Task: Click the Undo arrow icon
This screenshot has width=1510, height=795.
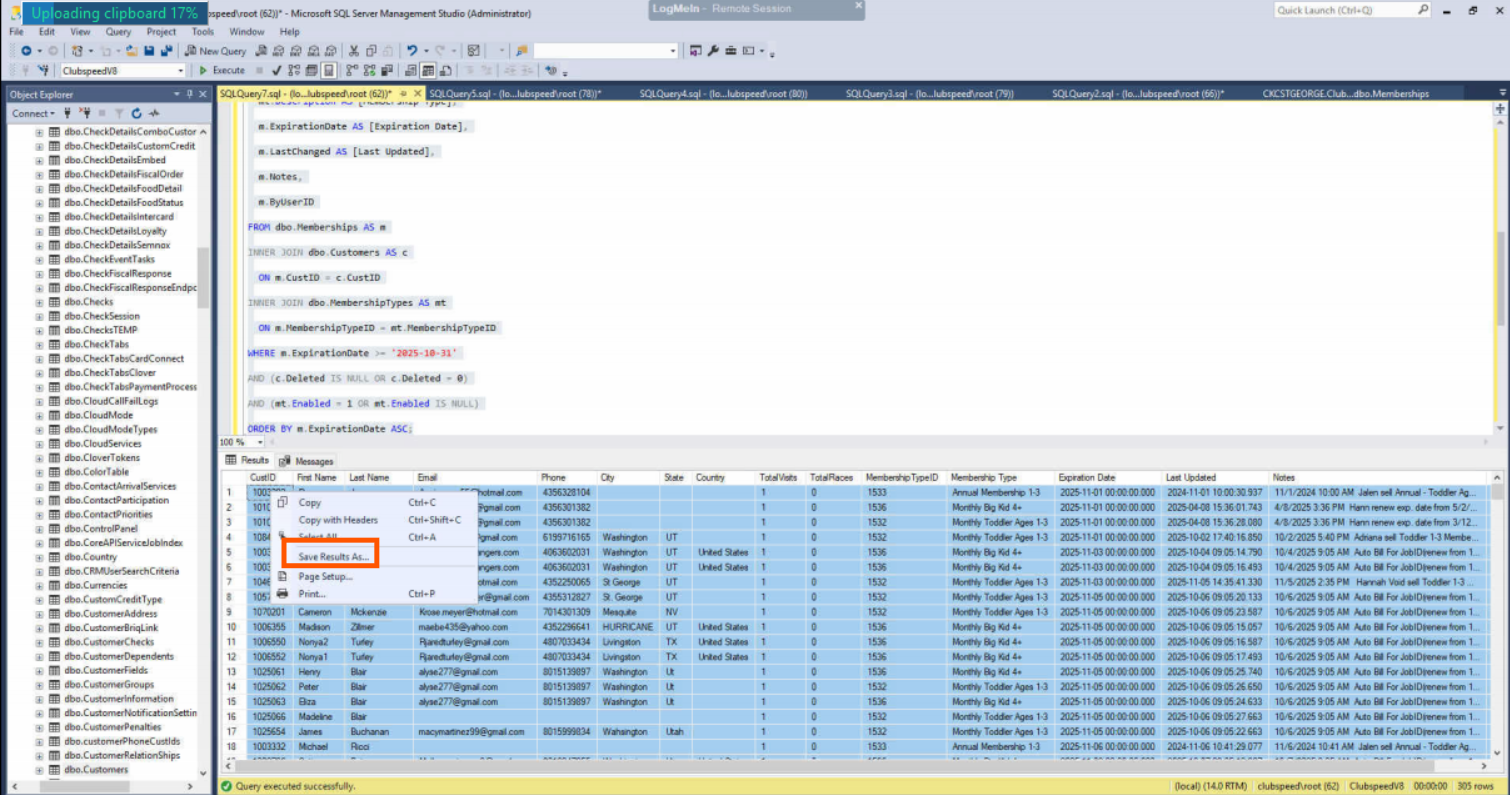Action: click(x=412, y=51)
